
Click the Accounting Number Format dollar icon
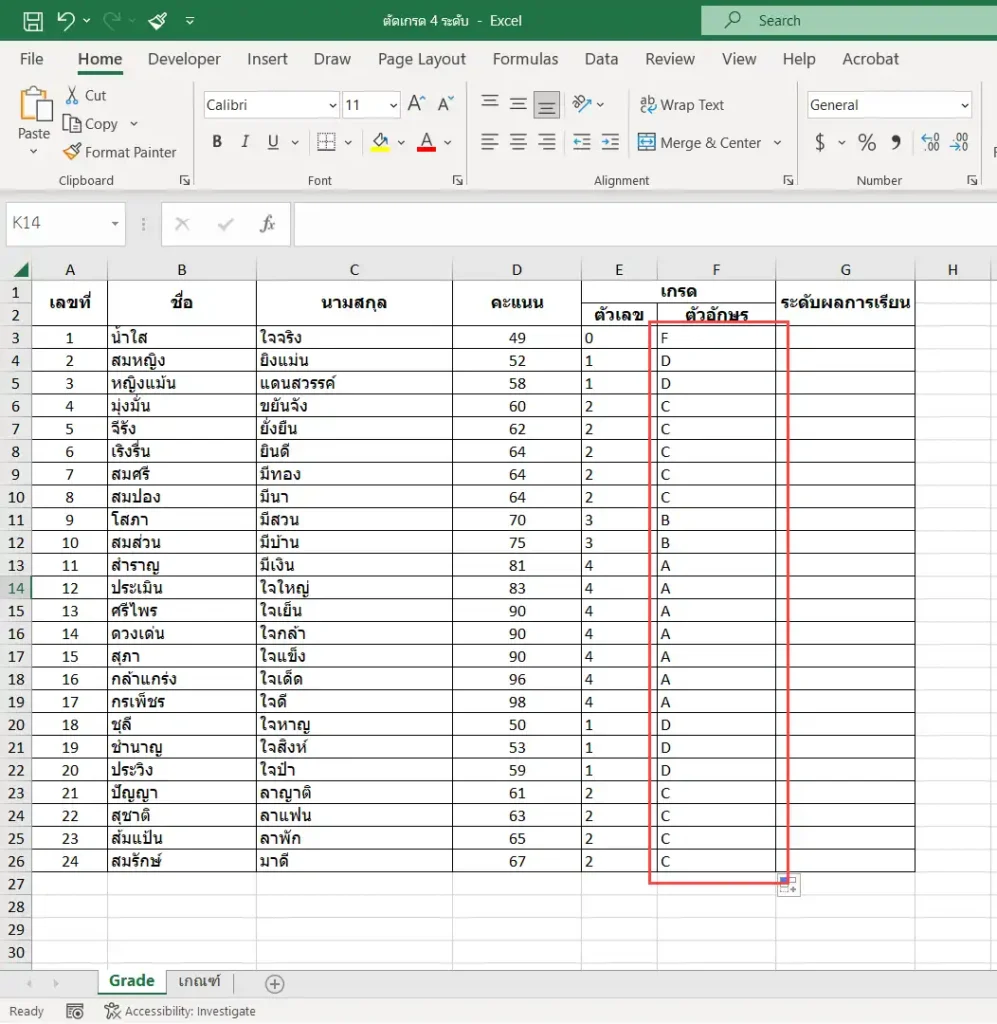coord(820,142)
